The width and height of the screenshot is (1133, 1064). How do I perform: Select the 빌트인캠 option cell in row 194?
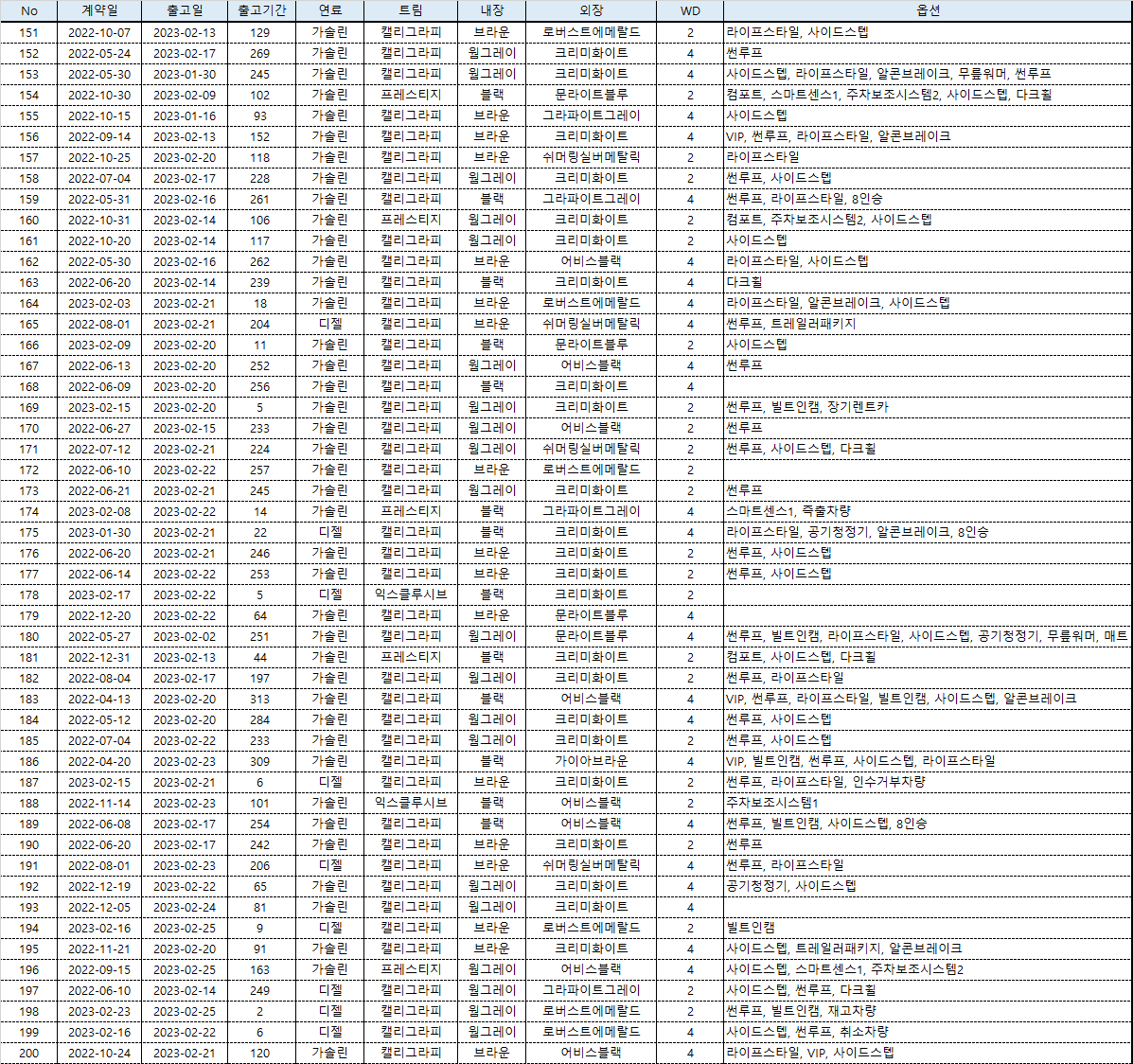[928, 928]
